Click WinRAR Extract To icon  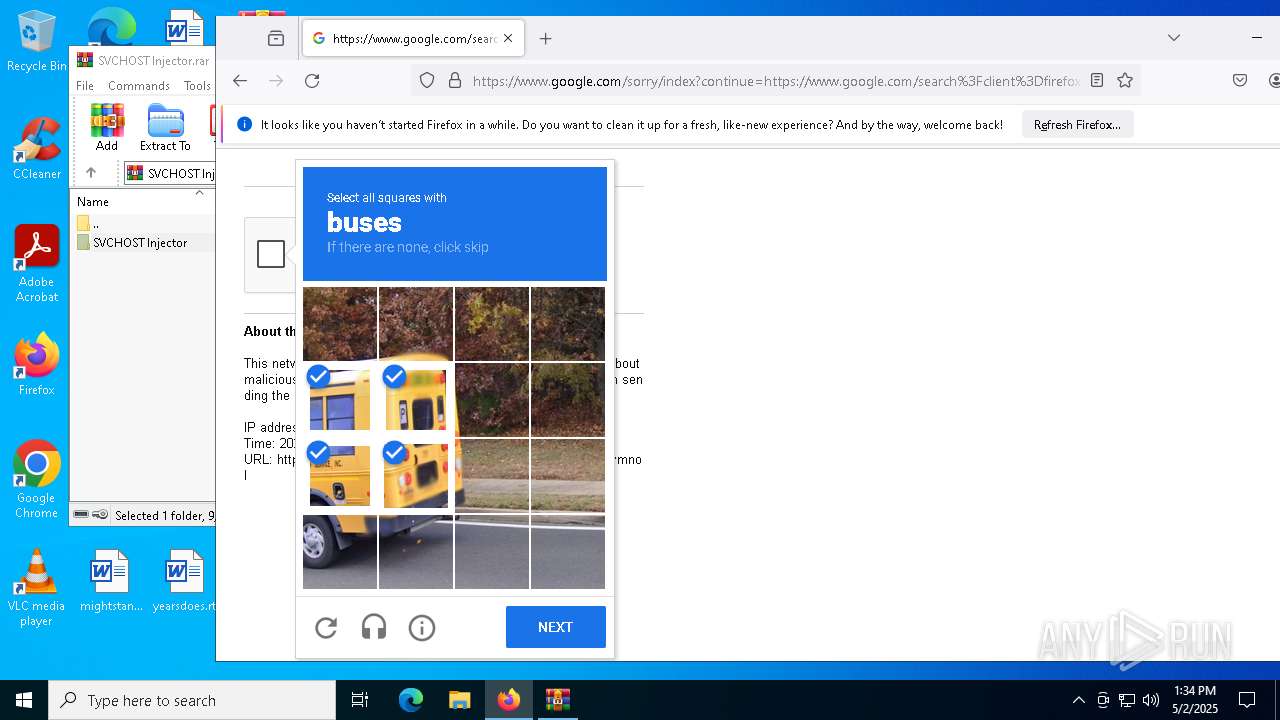[x=165, y=127]
